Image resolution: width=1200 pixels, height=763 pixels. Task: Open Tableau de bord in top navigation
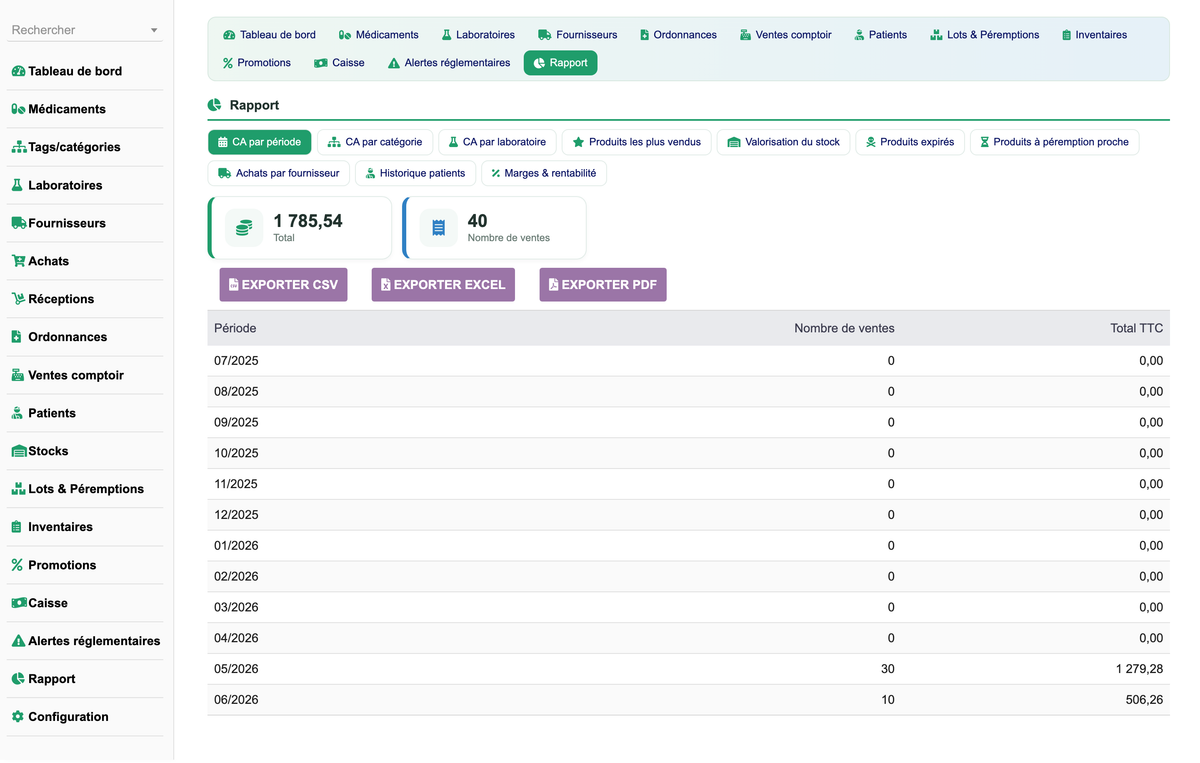coord(269,35)
